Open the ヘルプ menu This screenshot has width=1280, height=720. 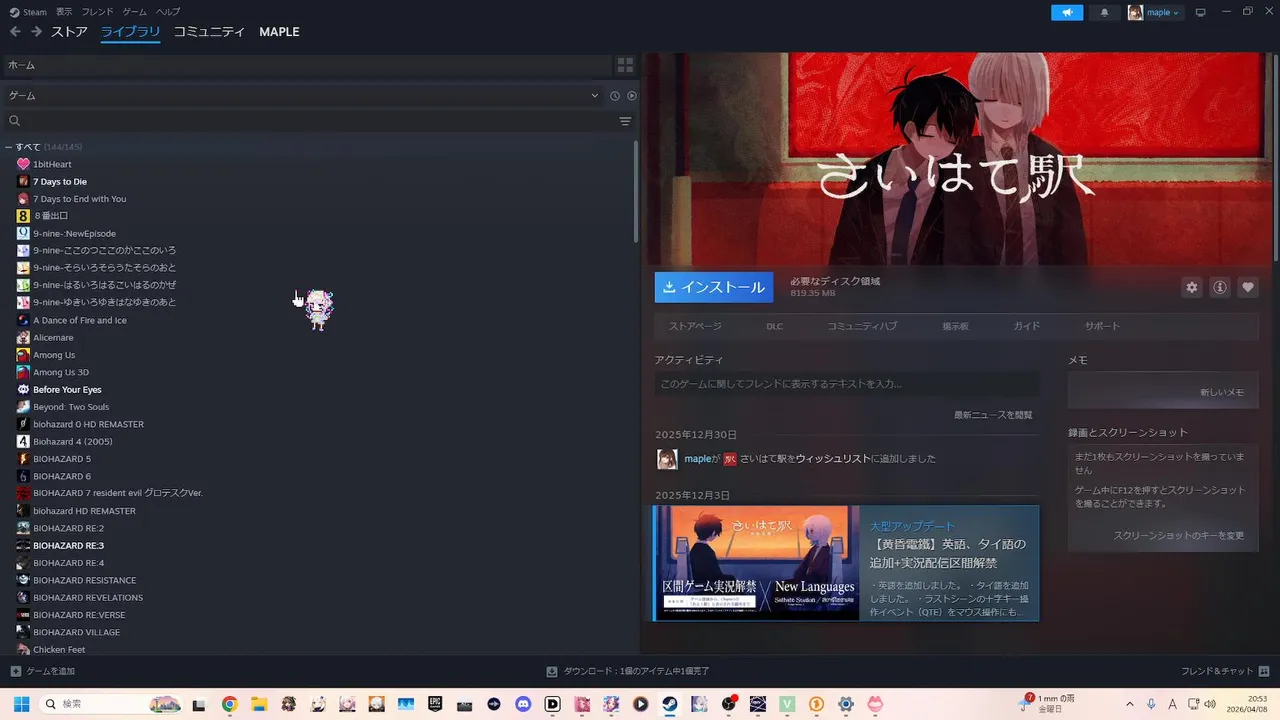coord(168,12)
